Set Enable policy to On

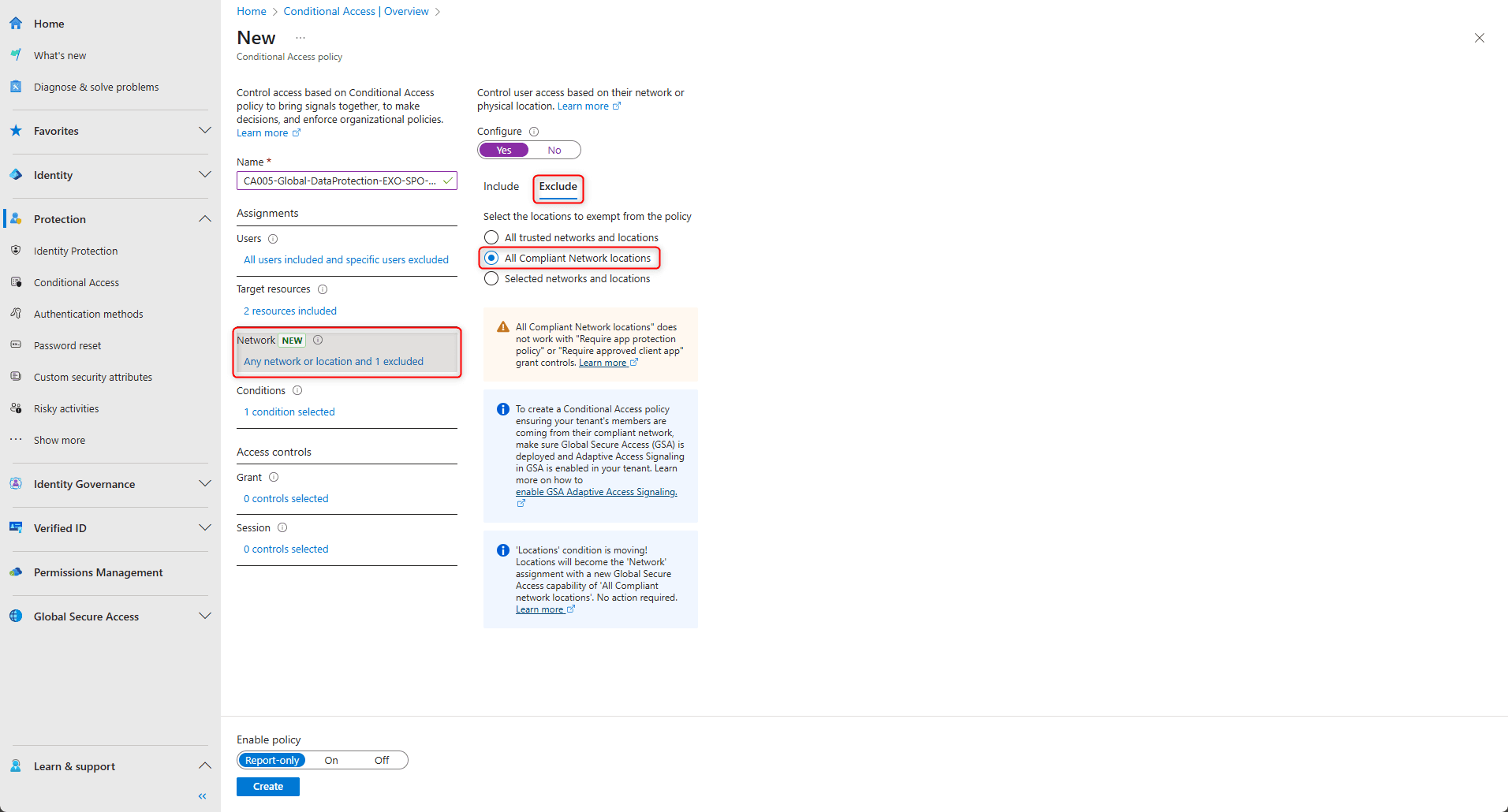(x=331, y=760)
